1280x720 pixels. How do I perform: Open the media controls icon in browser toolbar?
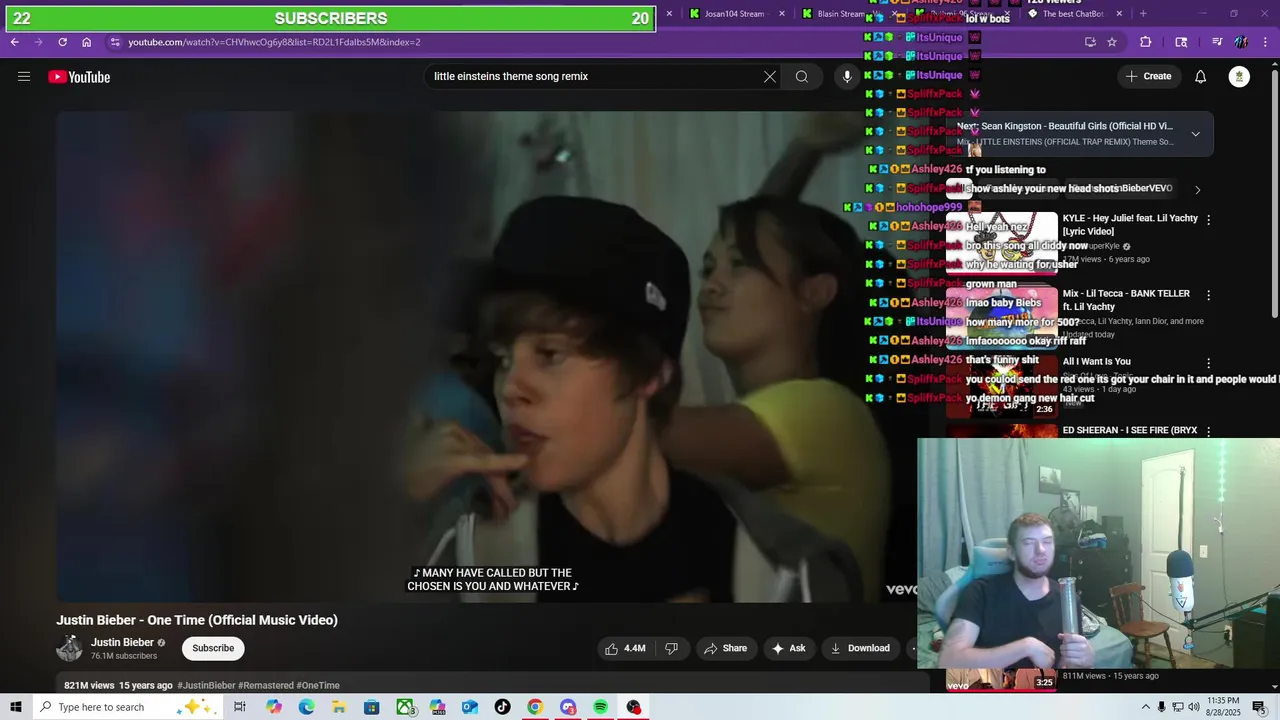coord(1217,42)
